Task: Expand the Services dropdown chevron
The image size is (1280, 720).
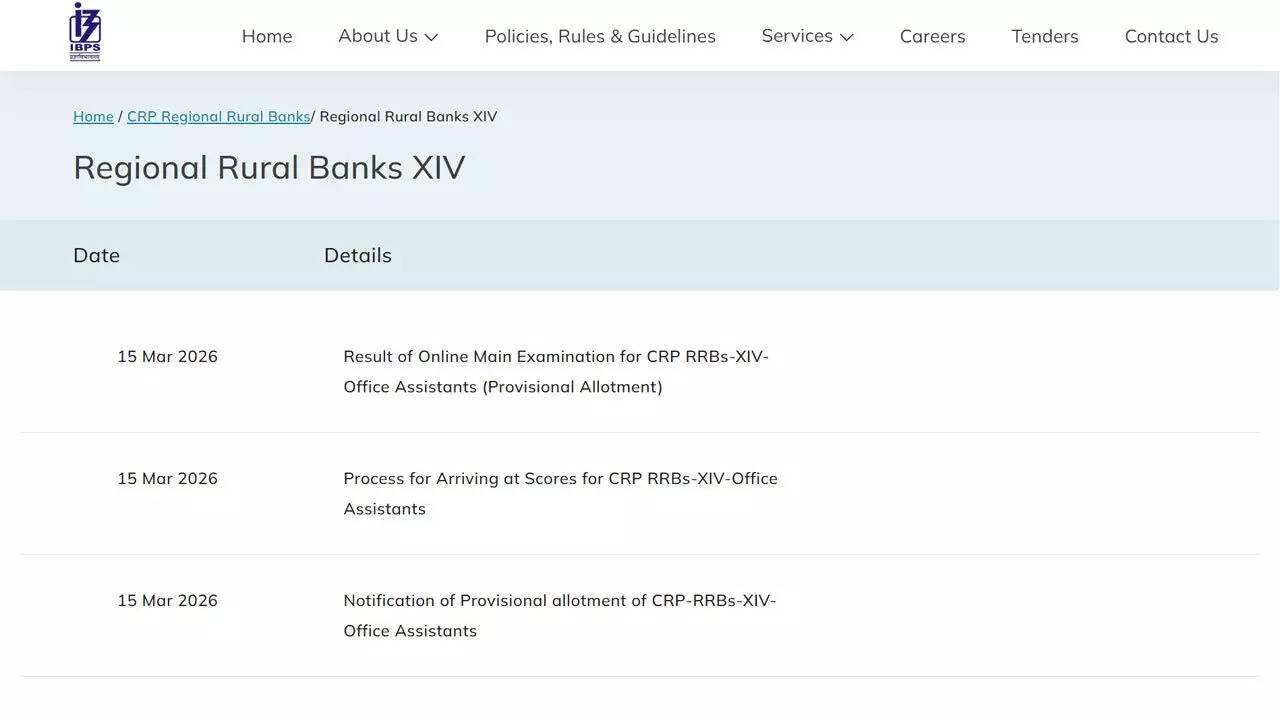Action: tap(846, 37)
